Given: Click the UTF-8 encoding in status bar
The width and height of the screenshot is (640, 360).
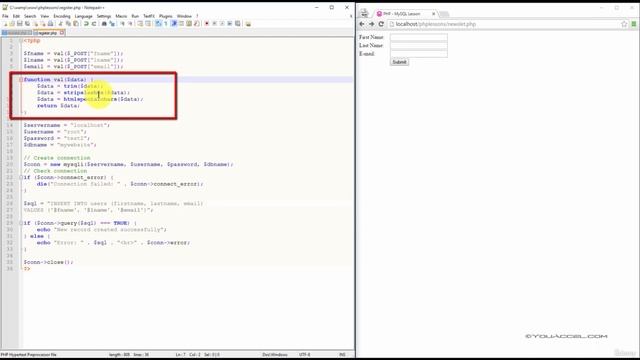Looking at the screenshot, I should coord(304,355).
